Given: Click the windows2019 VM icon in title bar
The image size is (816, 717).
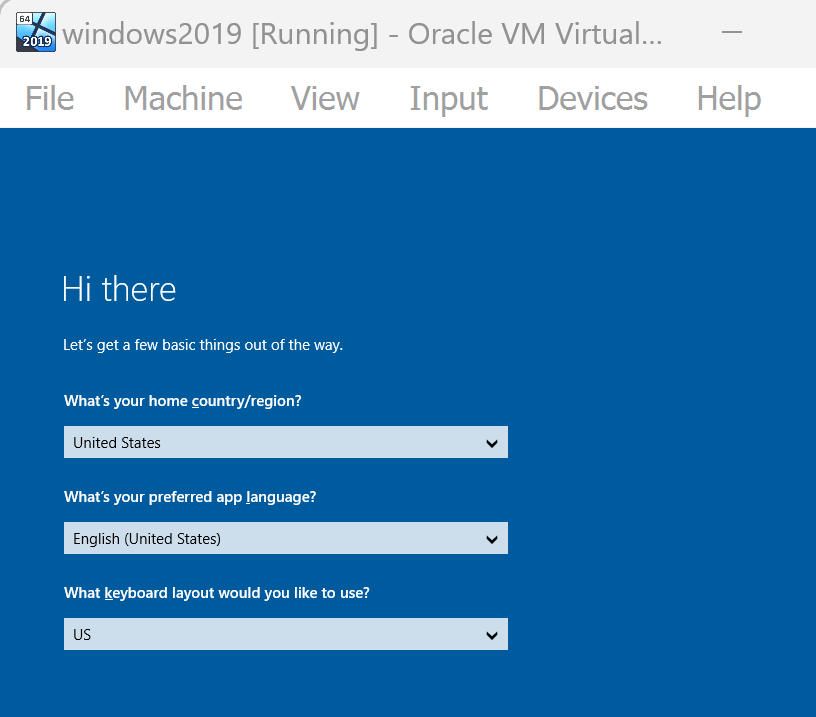Looking at the screenshot, I should point(36,32).
